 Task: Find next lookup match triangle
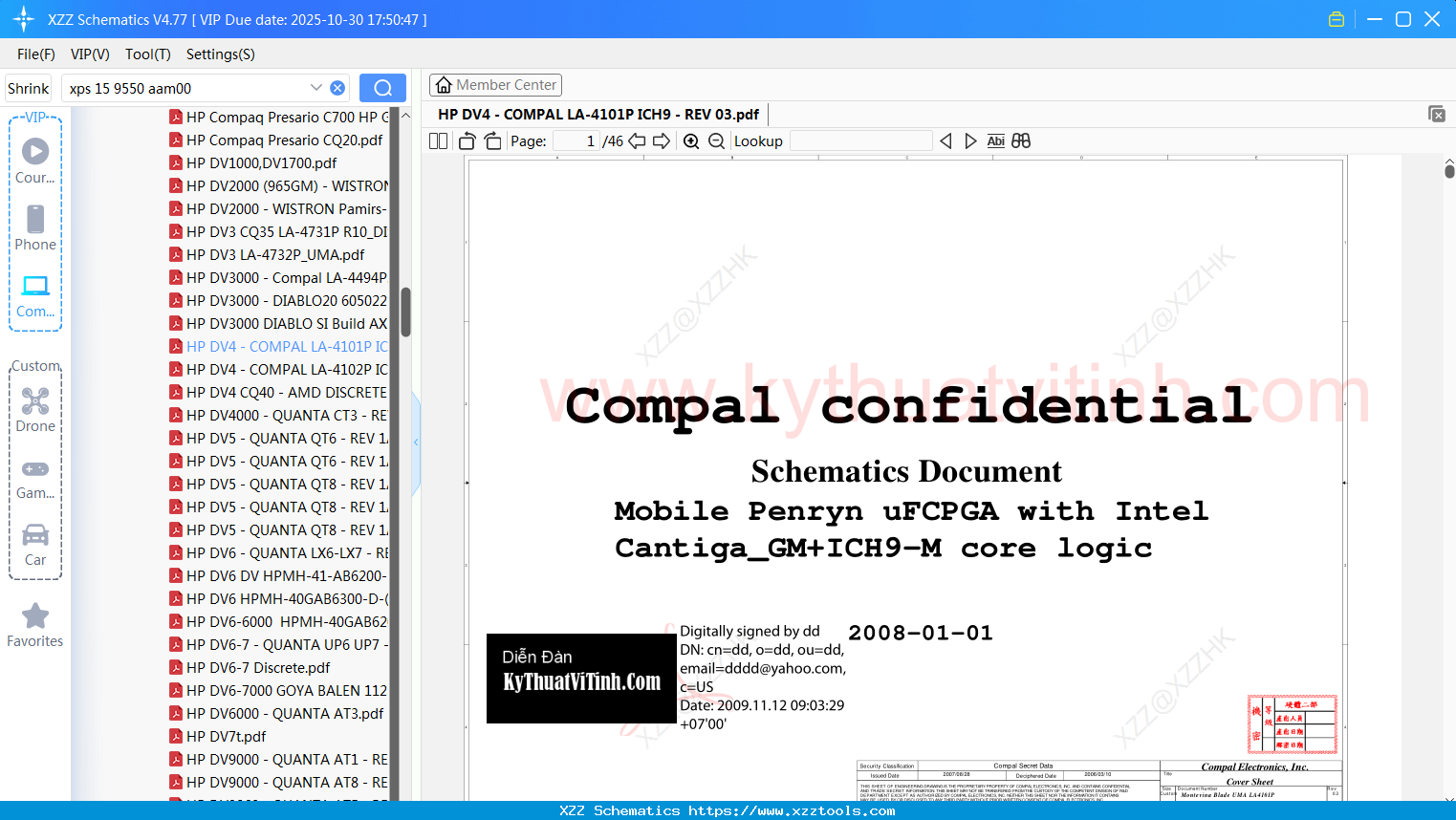pyautogui.click(x=970, y=140)
